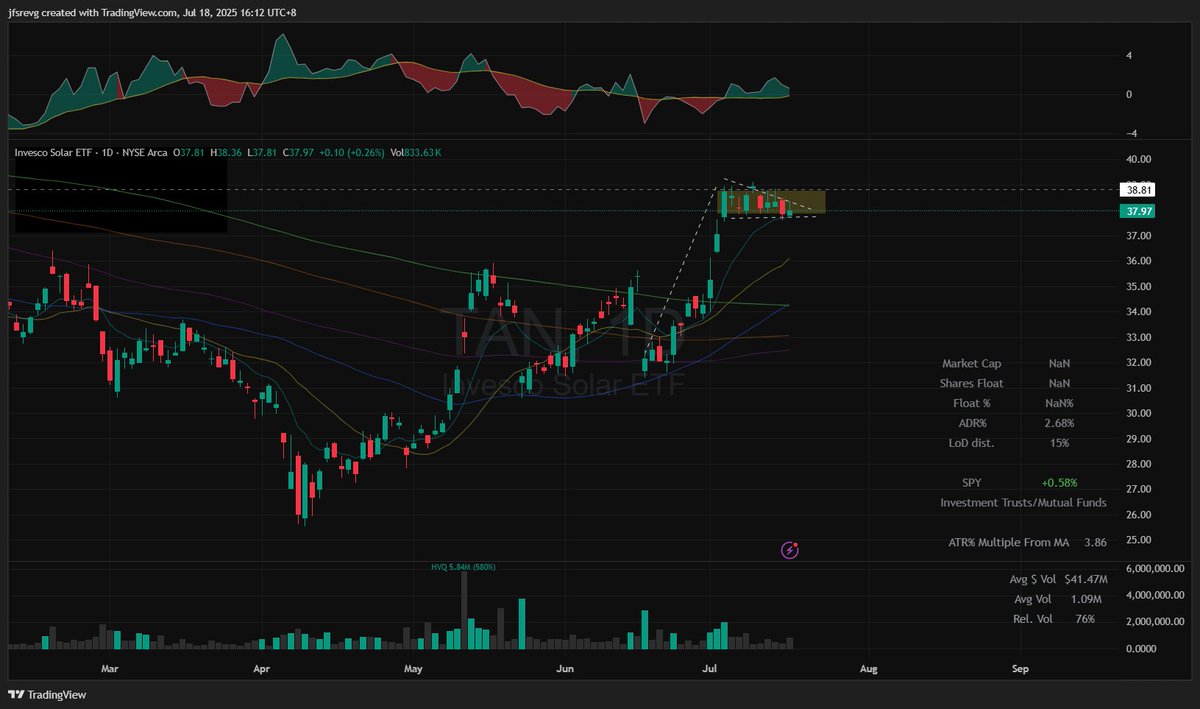Screen dimensions: 1200x709
Task: Click the 25.00 price axis value
Action: tap(1139, 541)
